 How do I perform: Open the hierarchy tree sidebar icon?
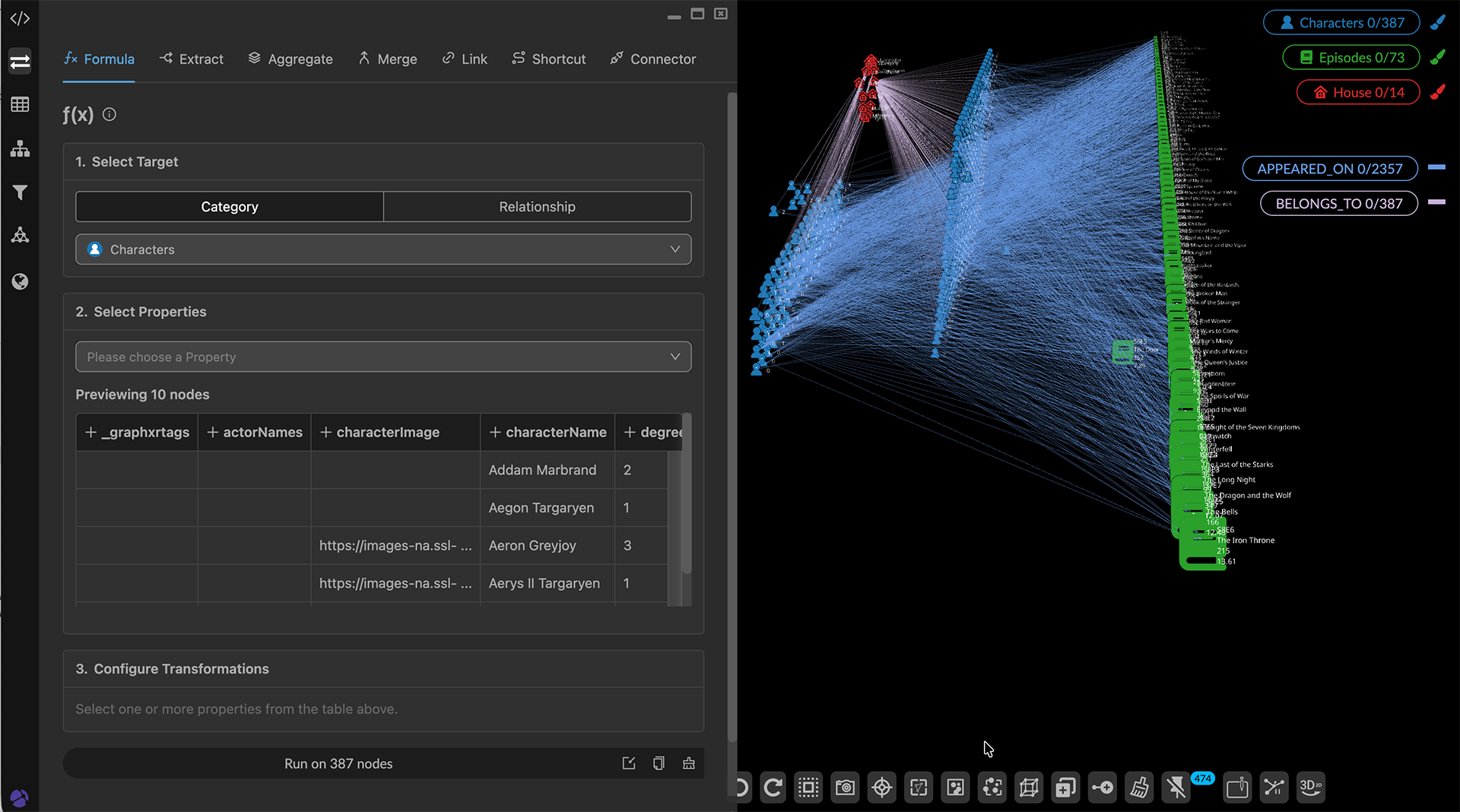click(20, 149)
